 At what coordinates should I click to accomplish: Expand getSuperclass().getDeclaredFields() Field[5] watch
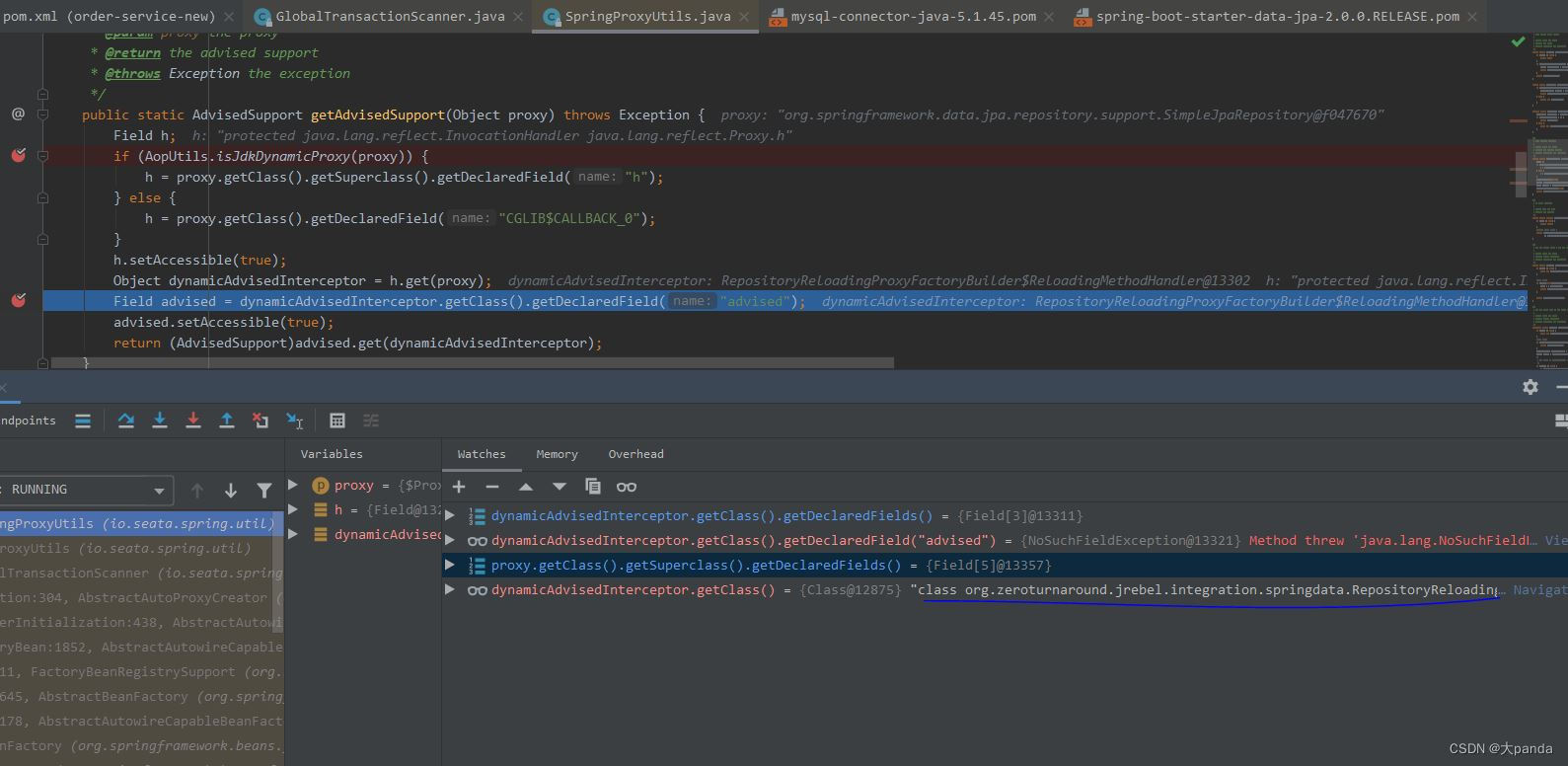[450, 565]
